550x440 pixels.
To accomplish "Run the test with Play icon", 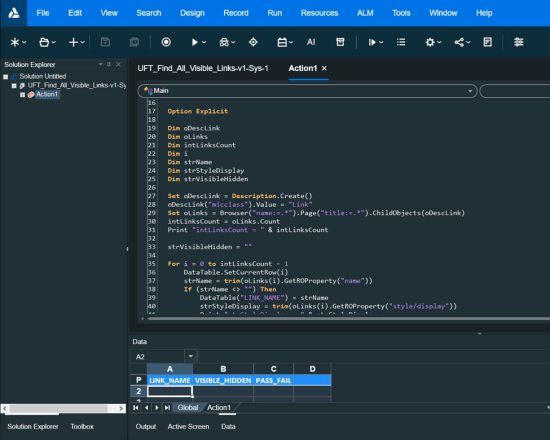I will 195,42.
